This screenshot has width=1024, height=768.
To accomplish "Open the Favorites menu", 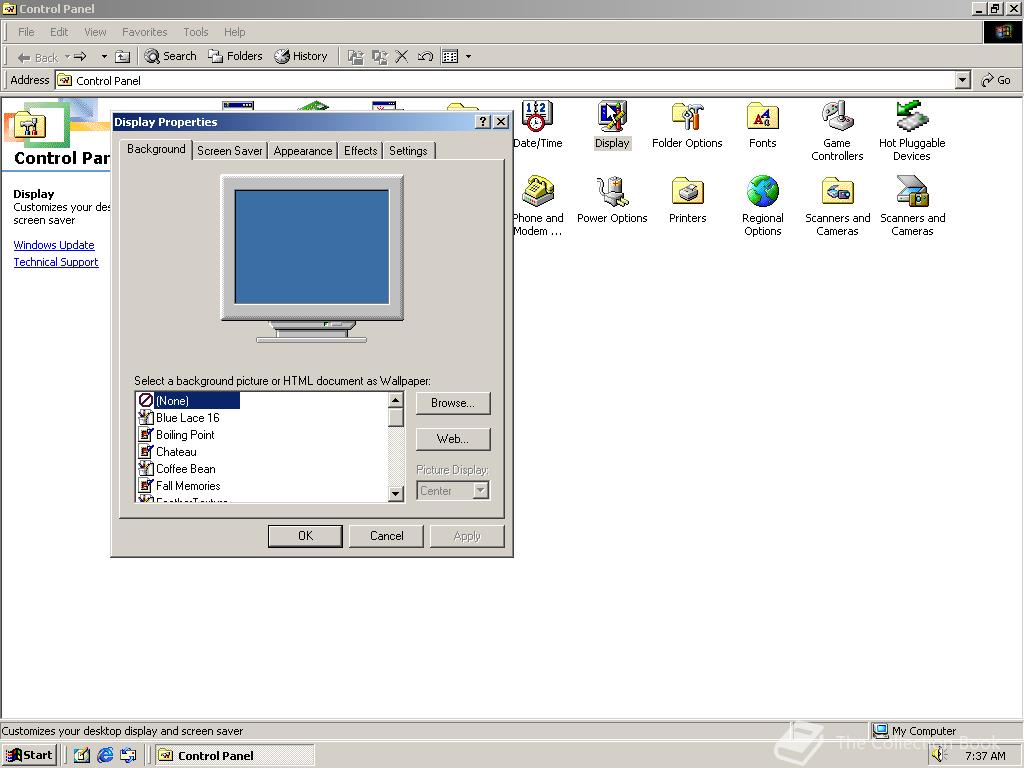I will tap(144, 32).
